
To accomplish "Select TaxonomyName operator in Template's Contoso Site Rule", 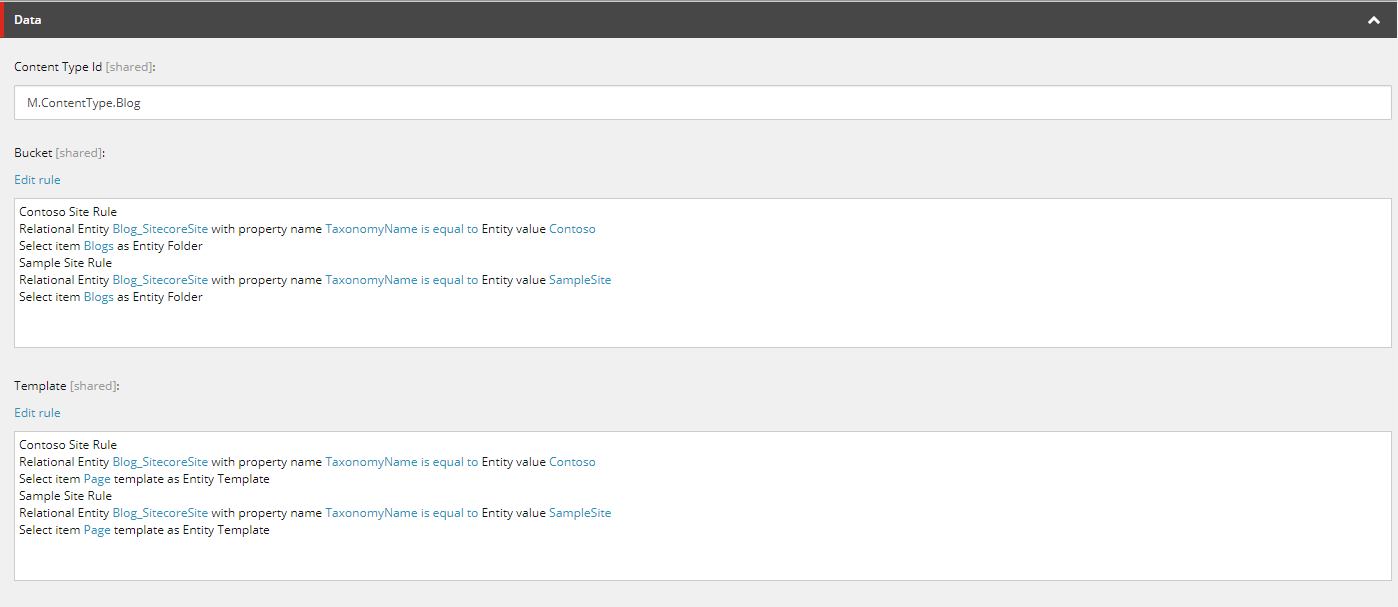I will [401, 462].
